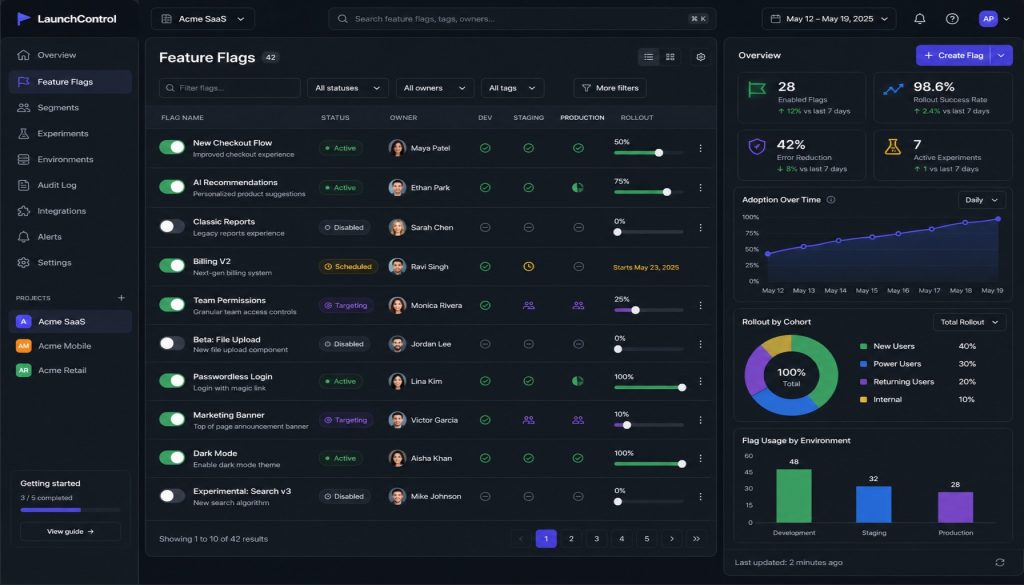Add a new project with plus icon
Viewport: 1024px width, 585px height.
click(x=121, y=298)
